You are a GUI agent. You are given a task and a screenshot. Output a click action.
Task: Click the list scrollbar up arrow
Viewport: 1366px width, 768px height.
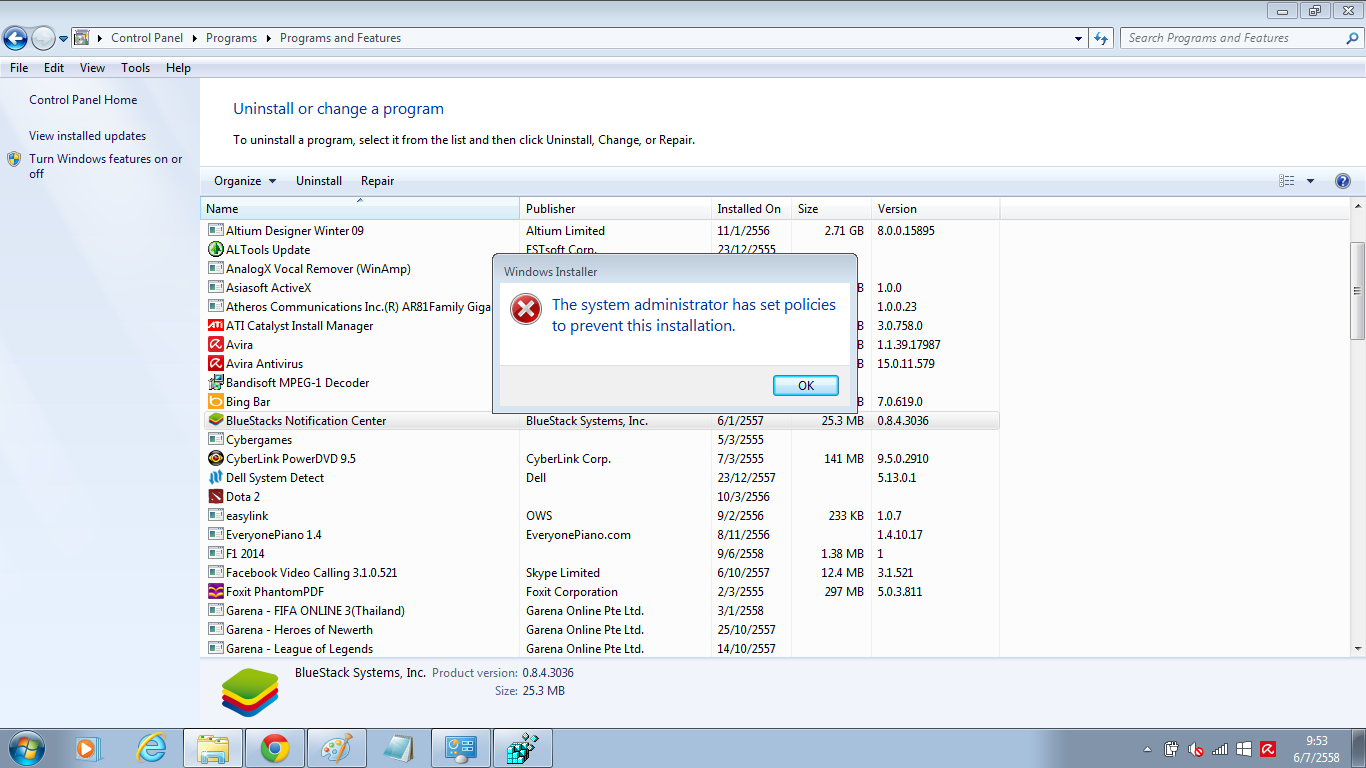(x=1357, y=207)
